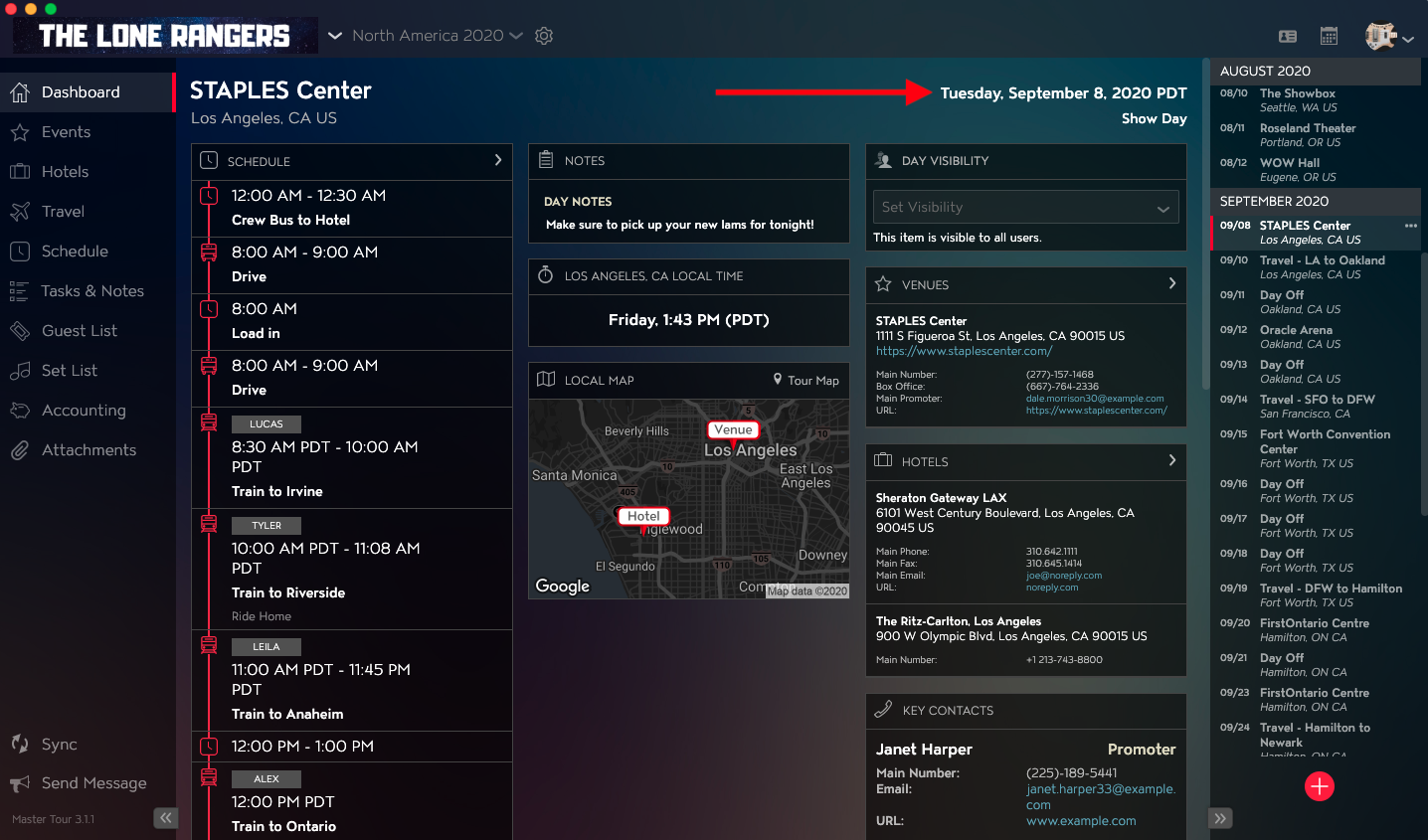1428x840 pixels.
Task: Open noreply.com hotel URL link
Action: pyautogui.click(x=1052, y=588)
